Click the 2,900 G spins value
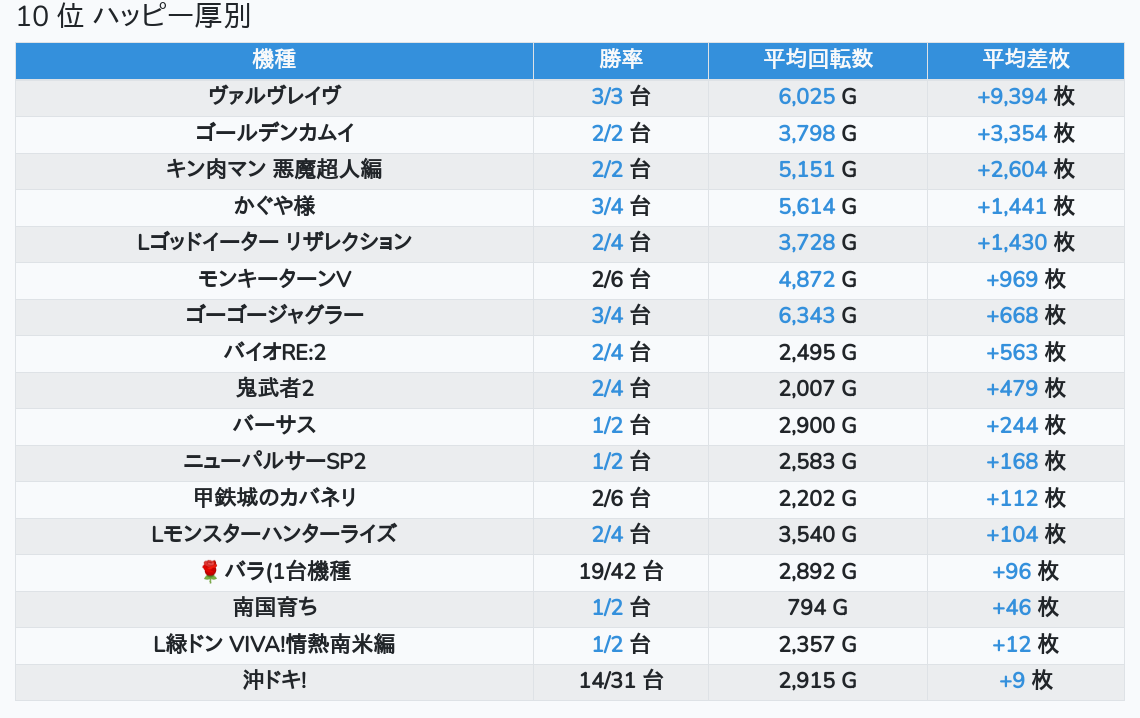The image size is (1140, 718). click(818, 425)
